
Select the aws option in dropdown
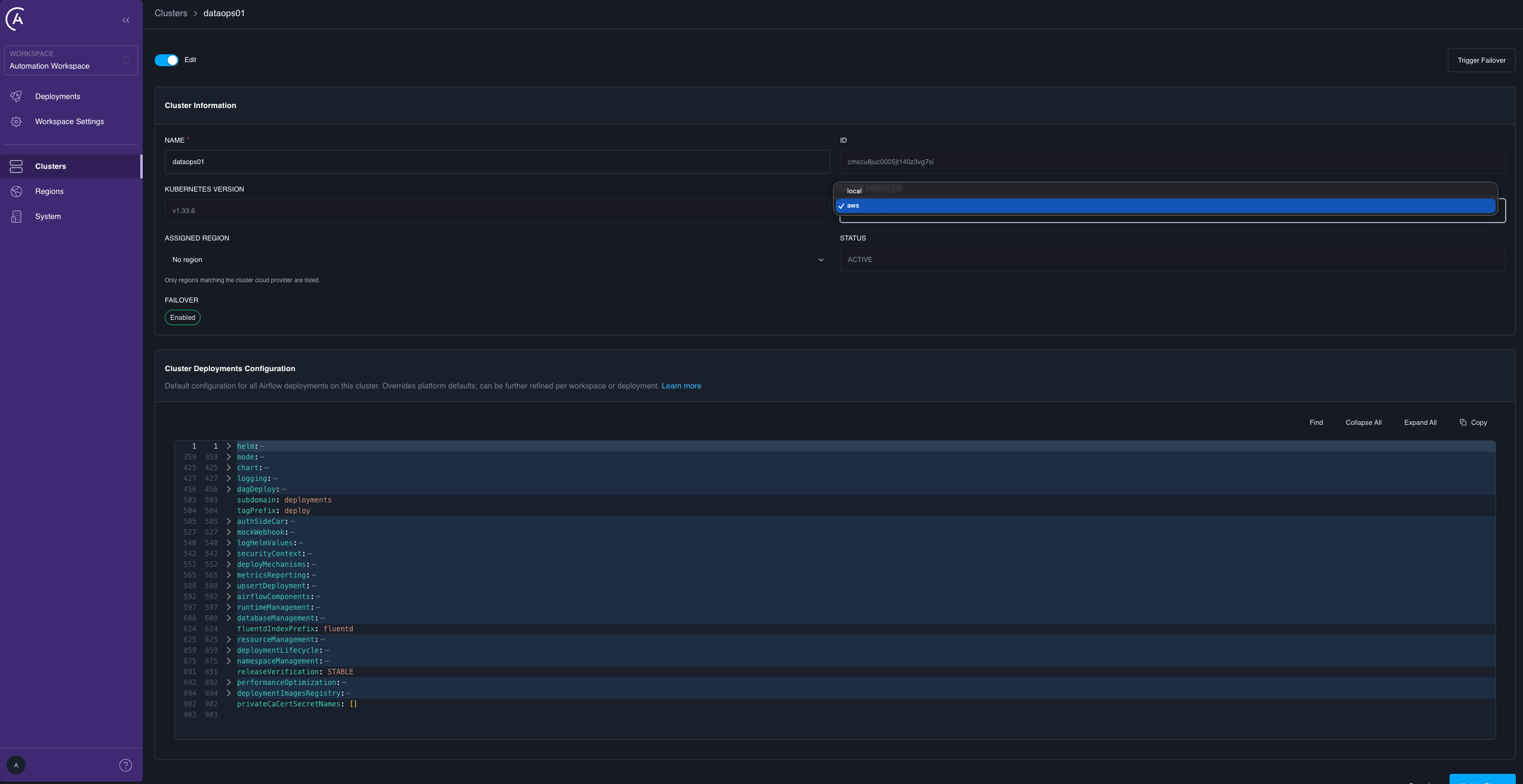(1165, 206)
